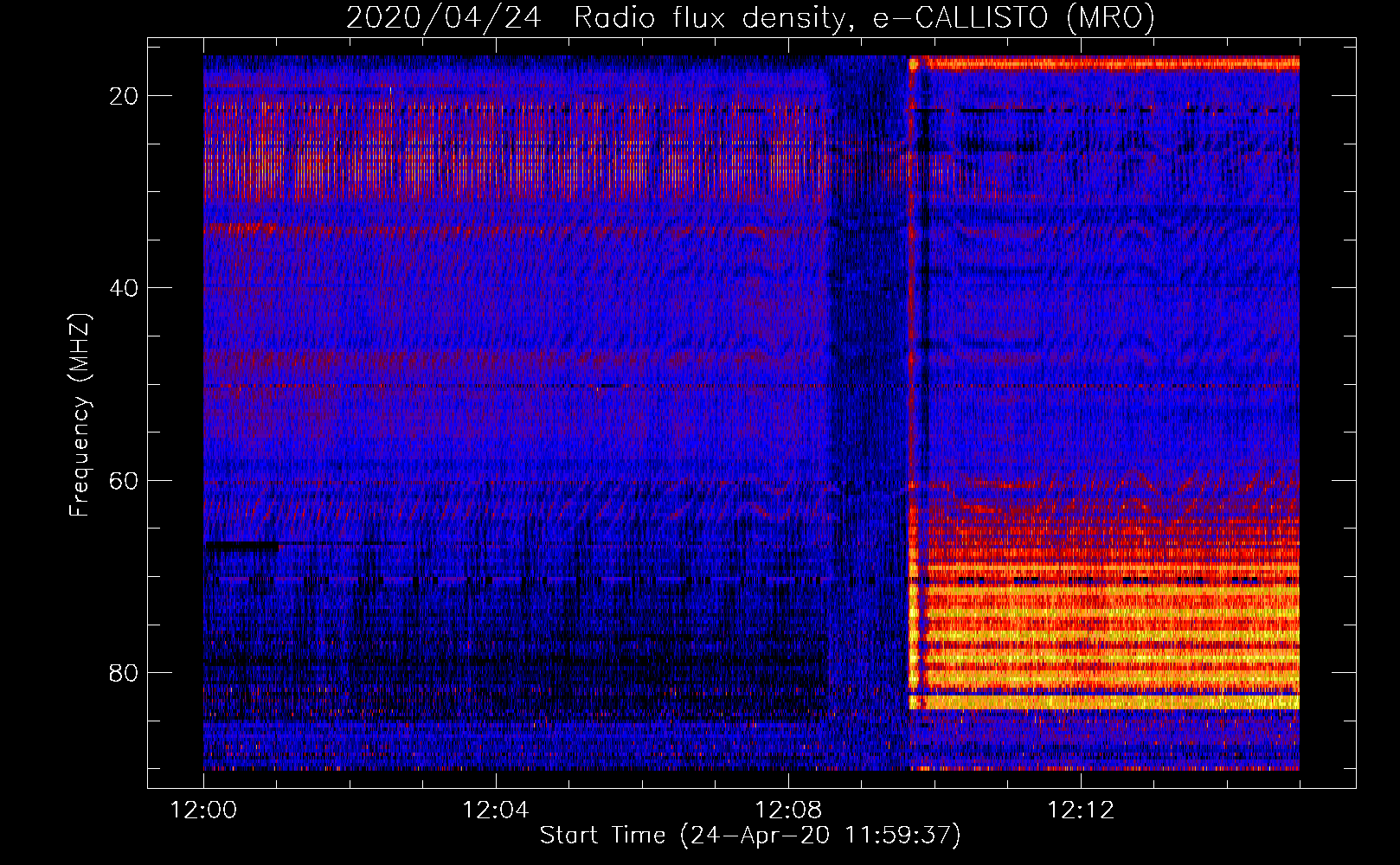1400x865 pixels.
Task: Click the '40' frequency tick label
Action: point(125,287)
